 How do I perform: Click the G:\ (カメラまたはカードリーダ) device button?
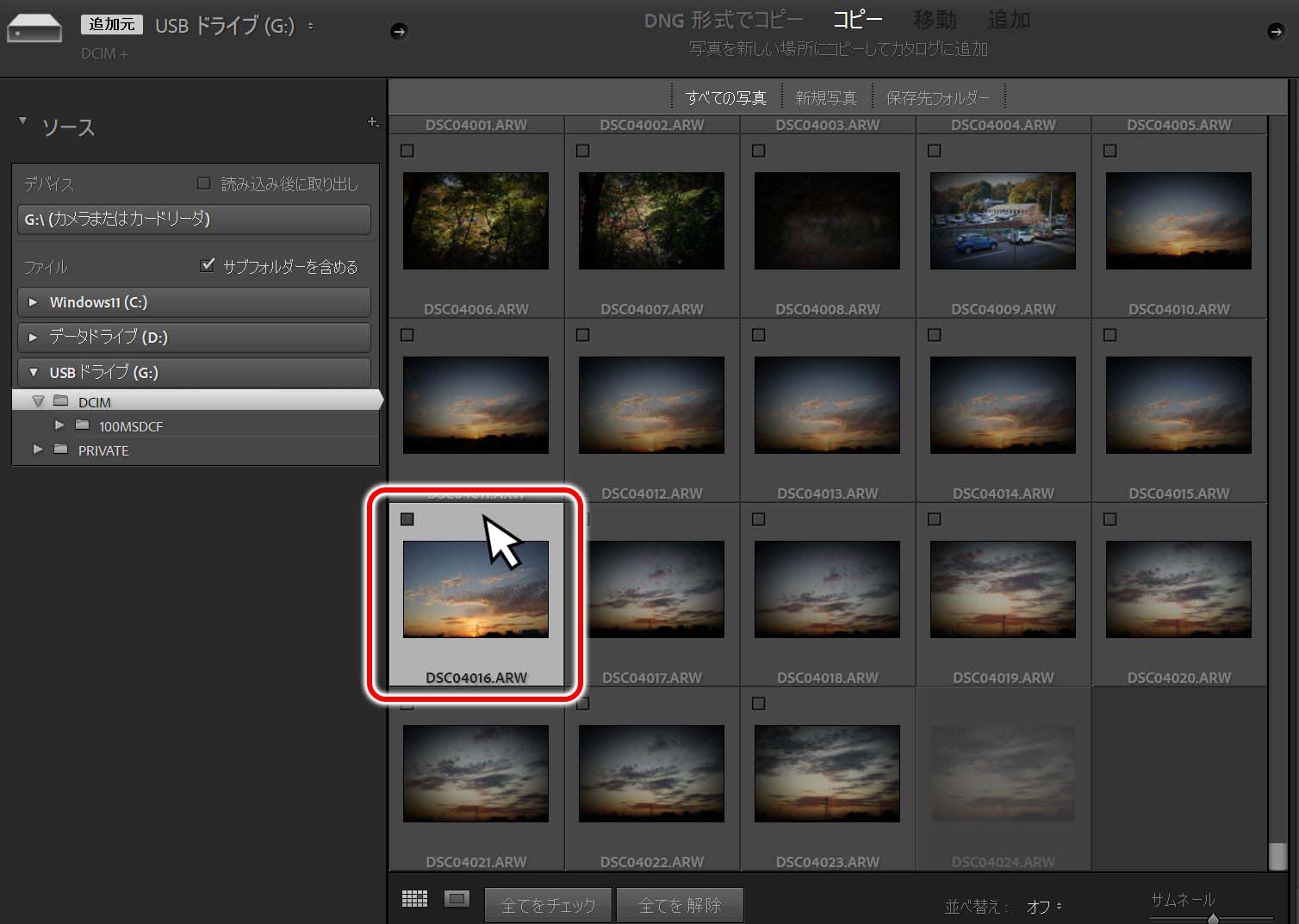[x=194, y=219]
